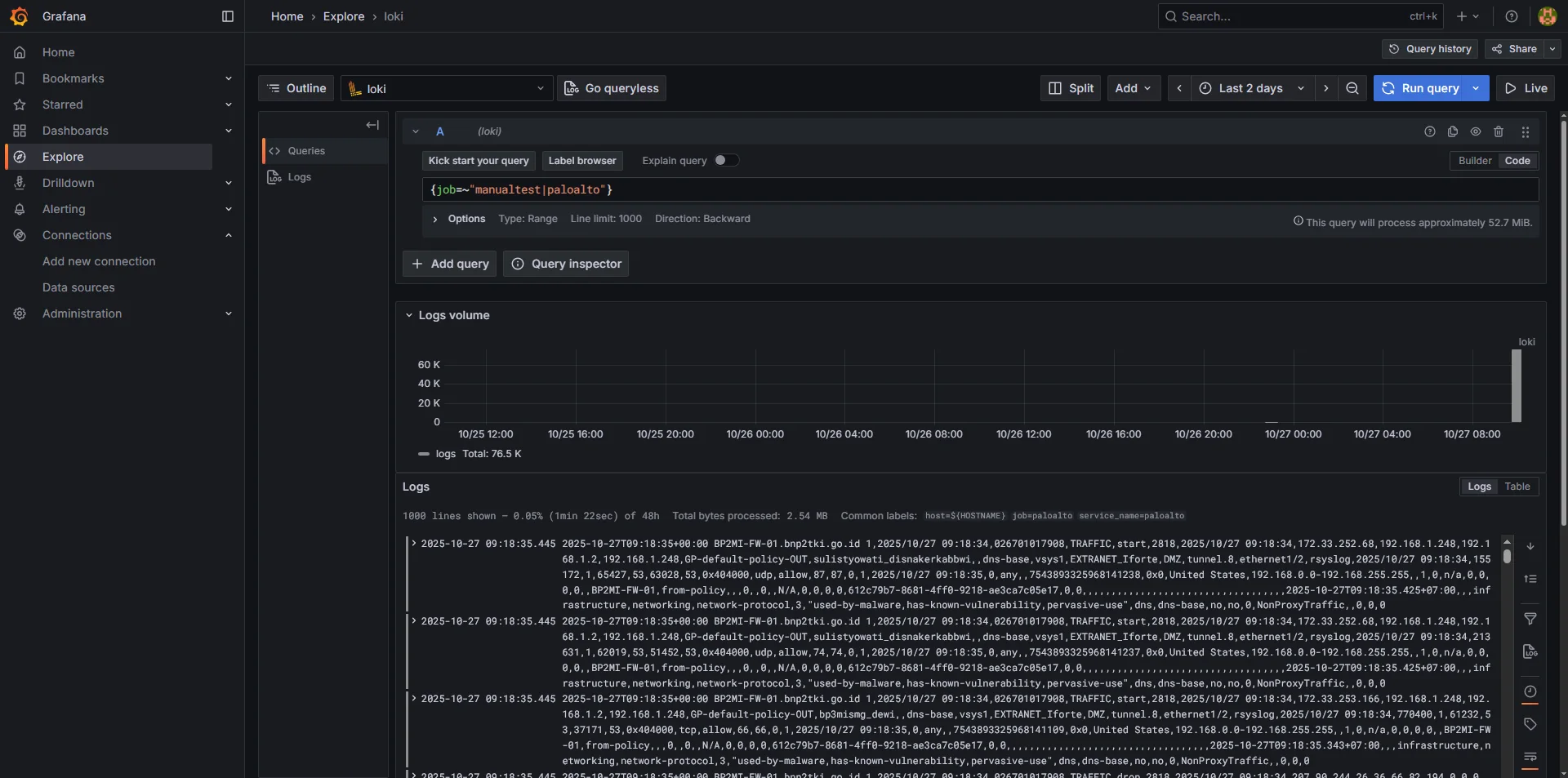Expand the first log line
Viewport: 1568px width, 778px height.
414,543
